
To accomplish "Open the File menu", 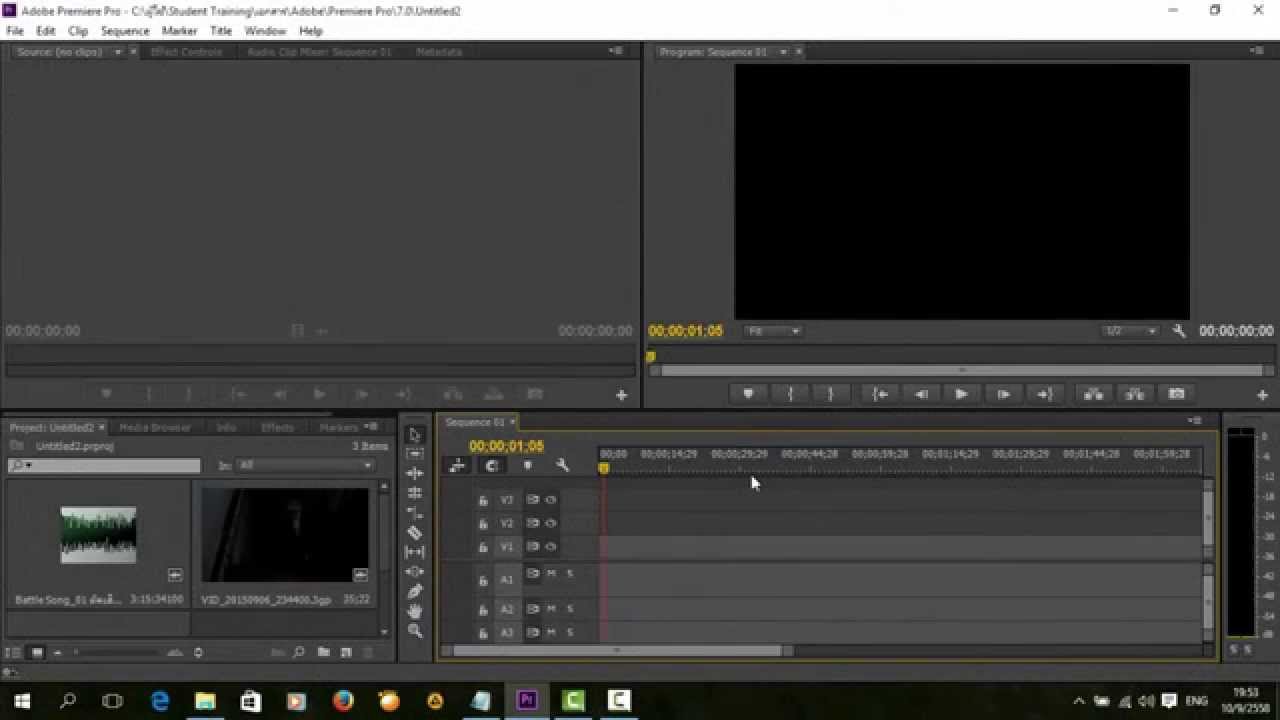I will click(x=15, y=31).
